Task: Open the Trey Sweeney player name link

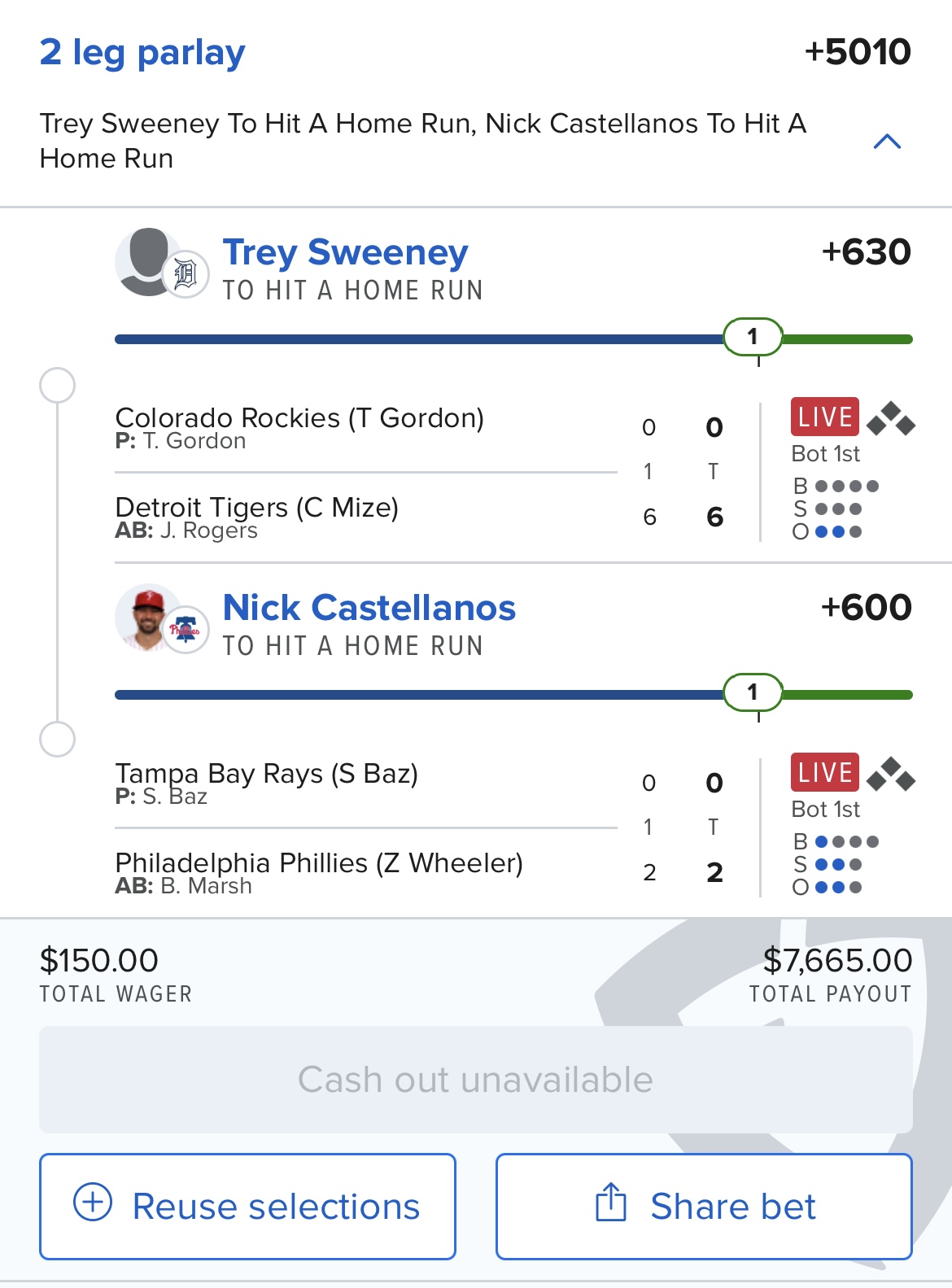Action: (345, 252)
